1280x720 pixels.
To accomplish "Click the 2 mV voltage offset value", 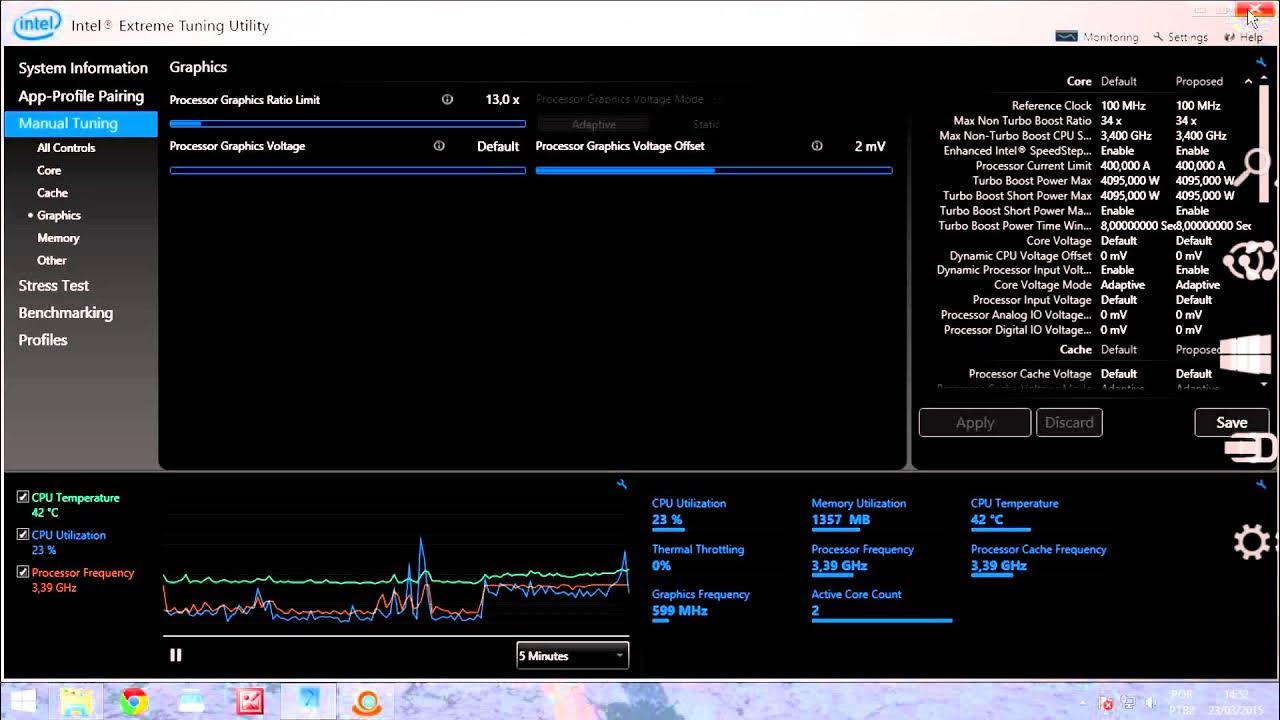I will click(x=870, y=146).
